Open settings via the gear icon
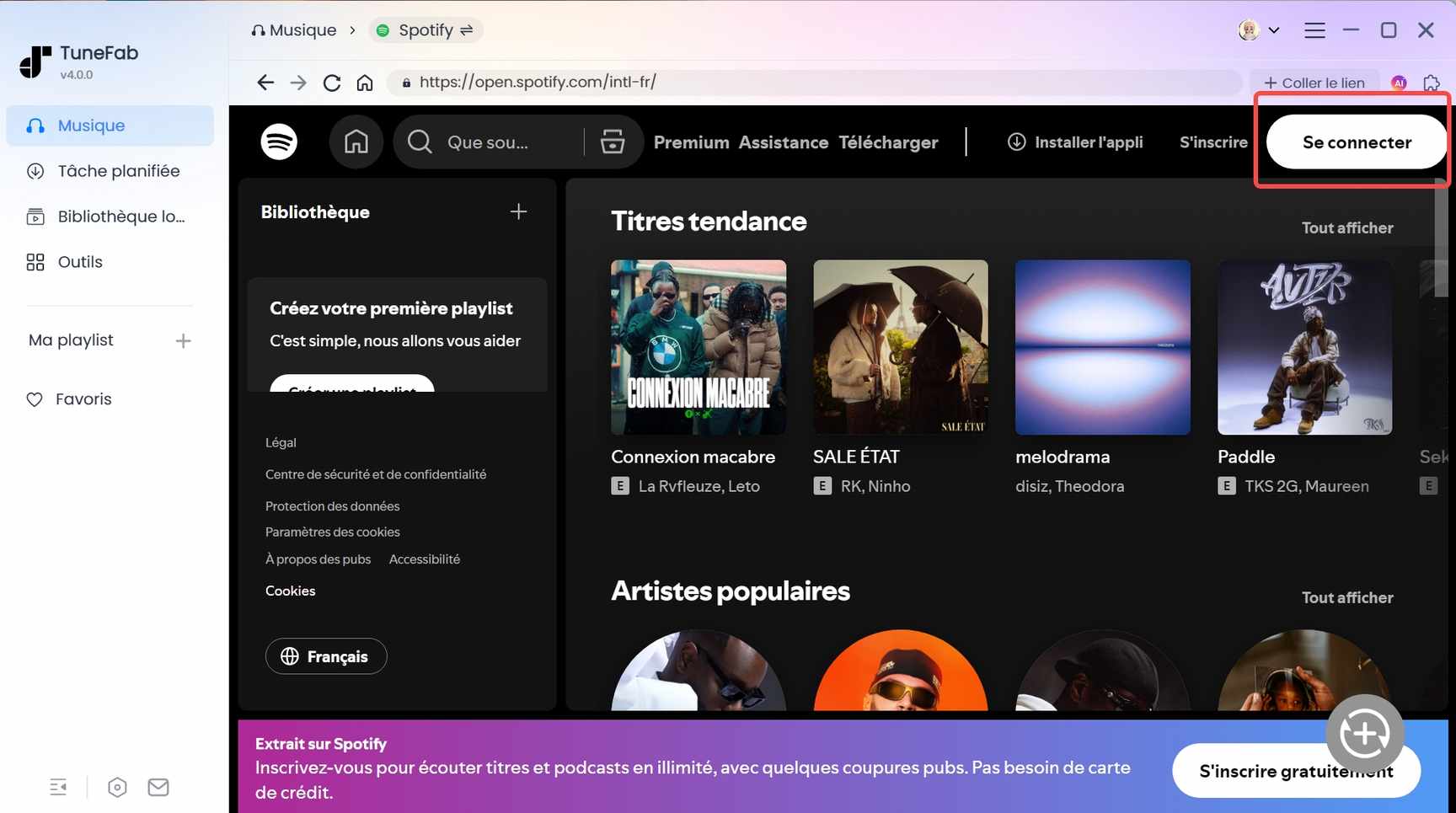Image resolution: width=1456 pixels, height=813 pixels. [x=117, y=787]
